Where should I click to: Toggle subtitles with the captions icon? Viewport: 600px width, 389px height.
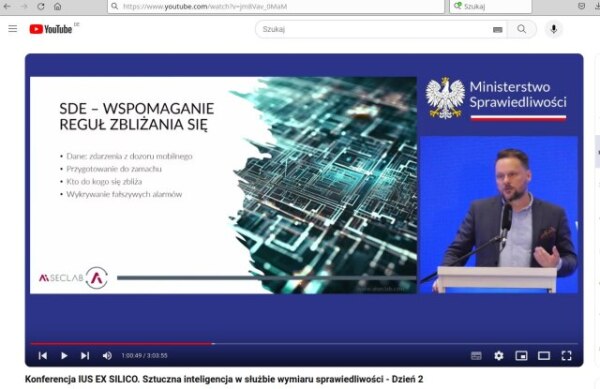click(x=476, y=356)
